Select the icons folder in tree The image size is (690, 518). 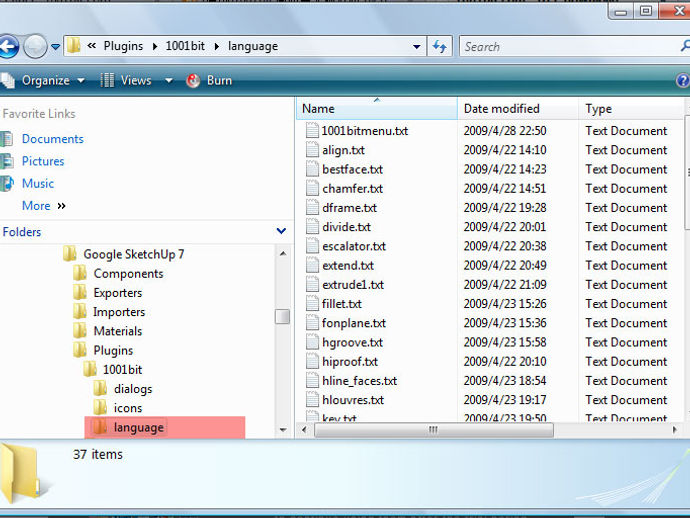[x=128, y=408]
